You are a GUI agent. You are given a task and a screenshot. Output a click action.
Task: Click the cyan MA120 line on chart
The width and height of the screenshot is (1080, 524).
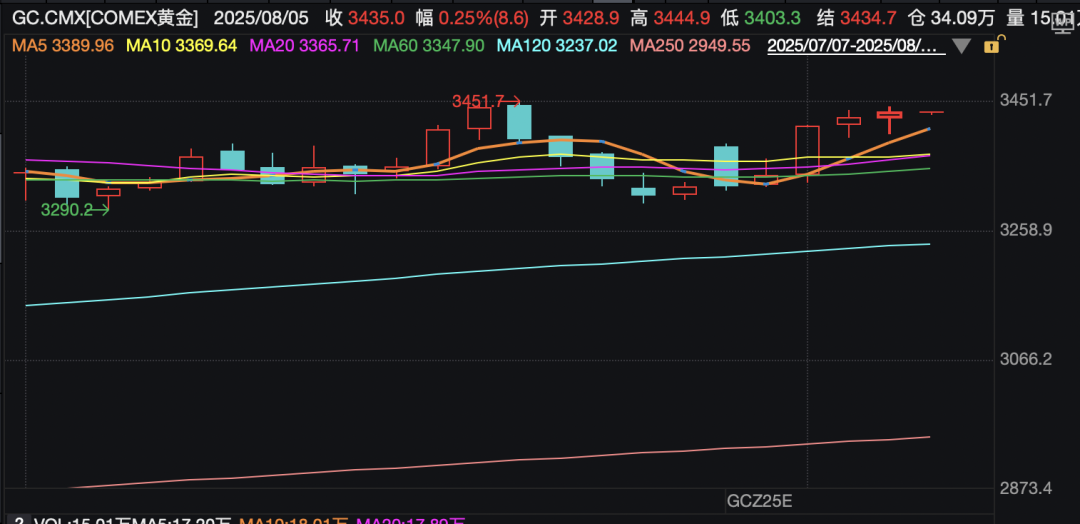(500, 269)
